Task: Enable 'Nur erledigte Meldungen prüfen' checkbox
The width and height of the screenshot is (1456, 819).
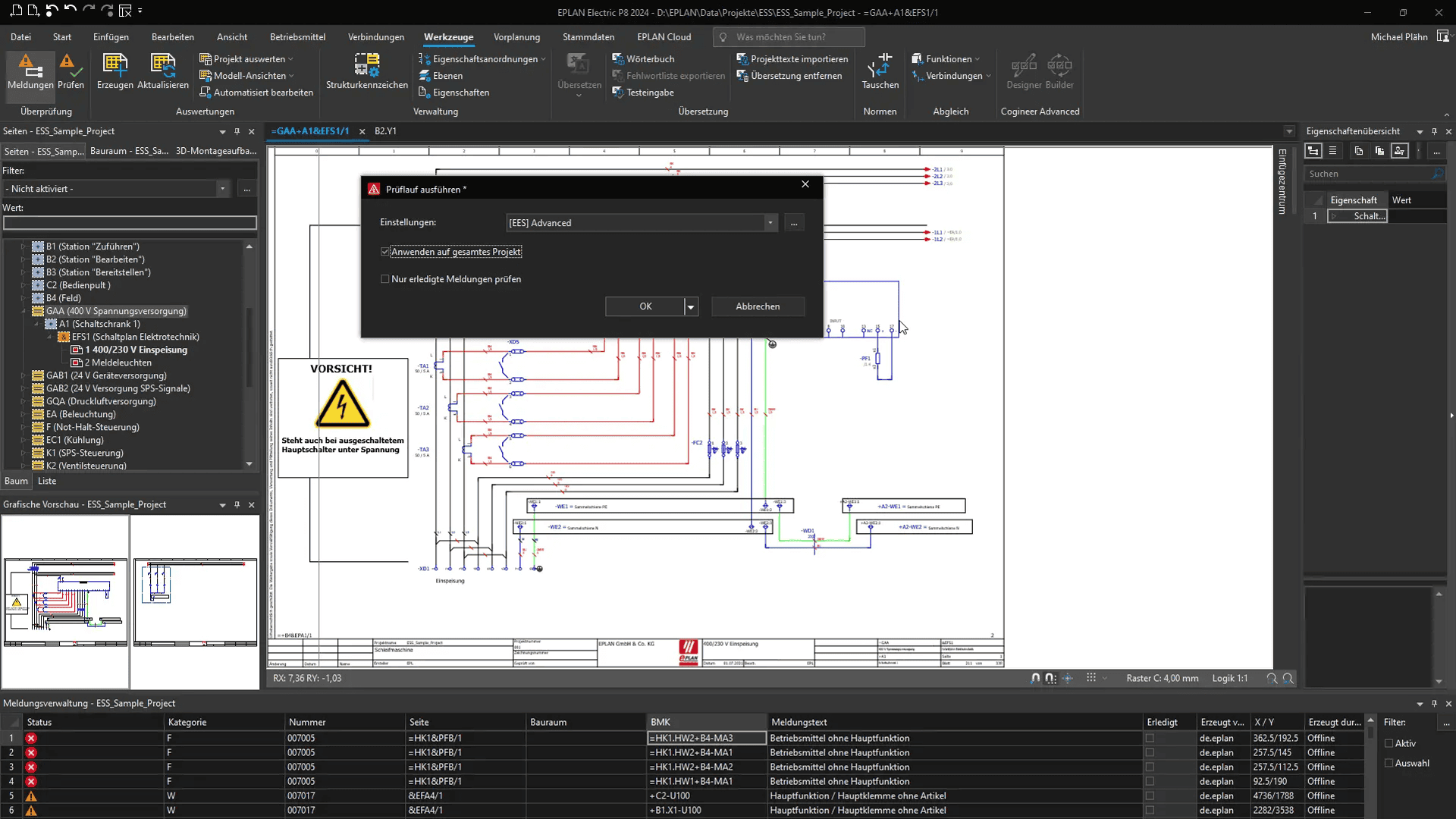Action: [385, 279]
